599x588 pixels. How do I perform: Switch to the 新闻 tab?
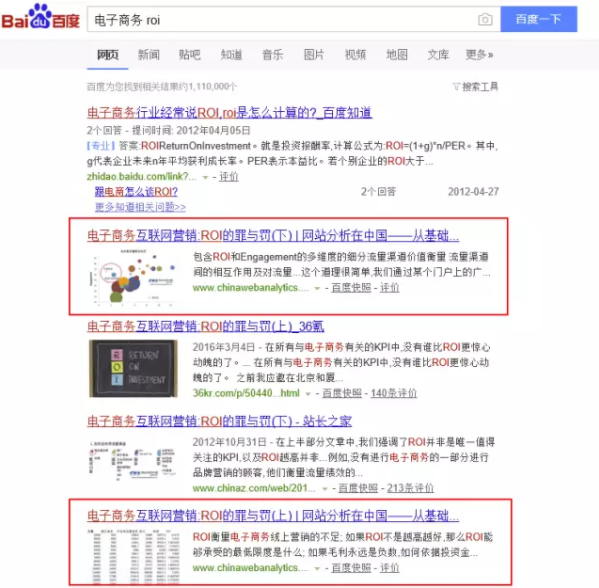pos(149,55)
